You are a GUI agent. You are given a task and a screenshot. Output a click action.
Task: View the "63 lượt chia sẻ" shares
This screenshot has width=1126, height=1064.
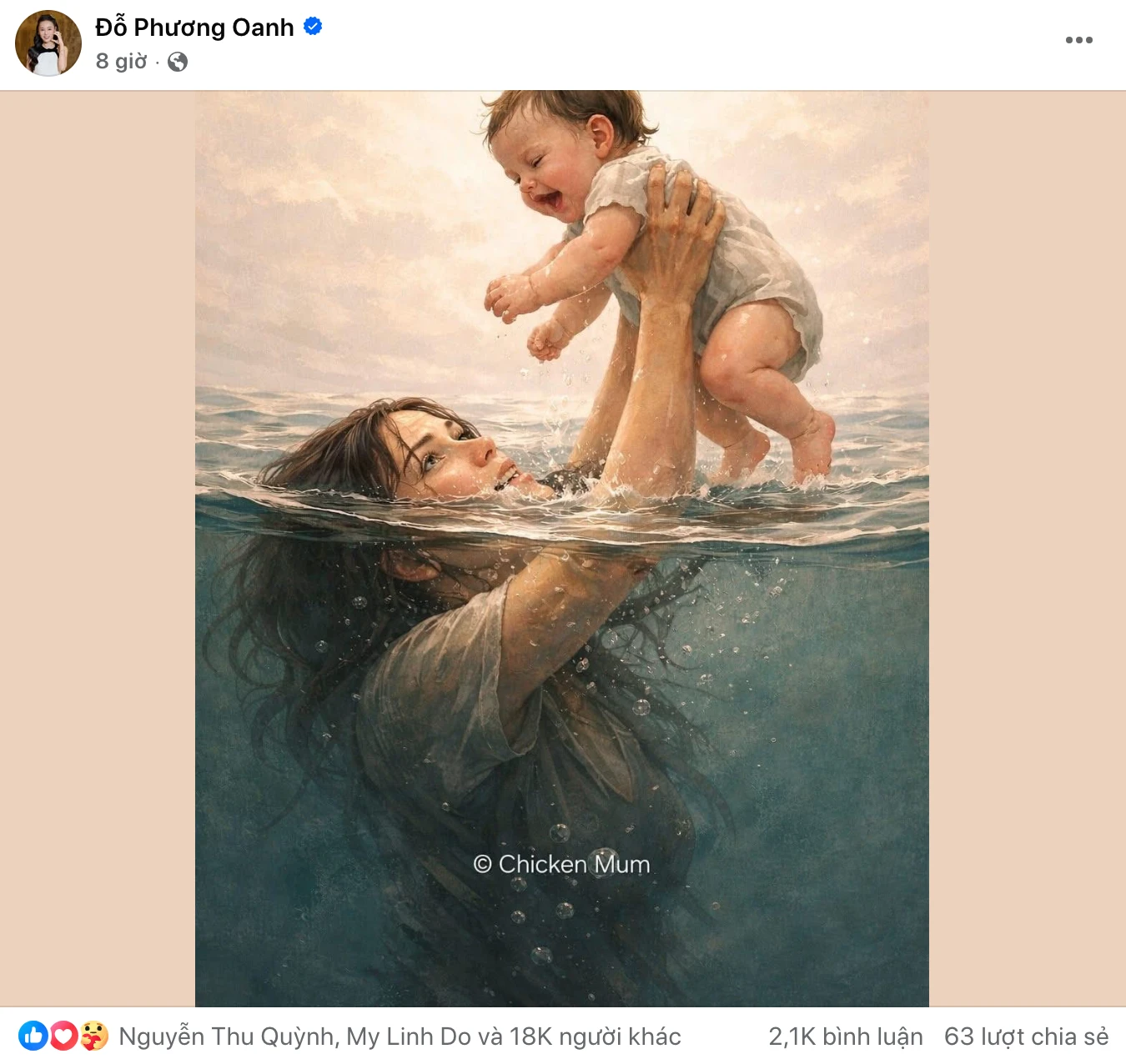1026,1036
